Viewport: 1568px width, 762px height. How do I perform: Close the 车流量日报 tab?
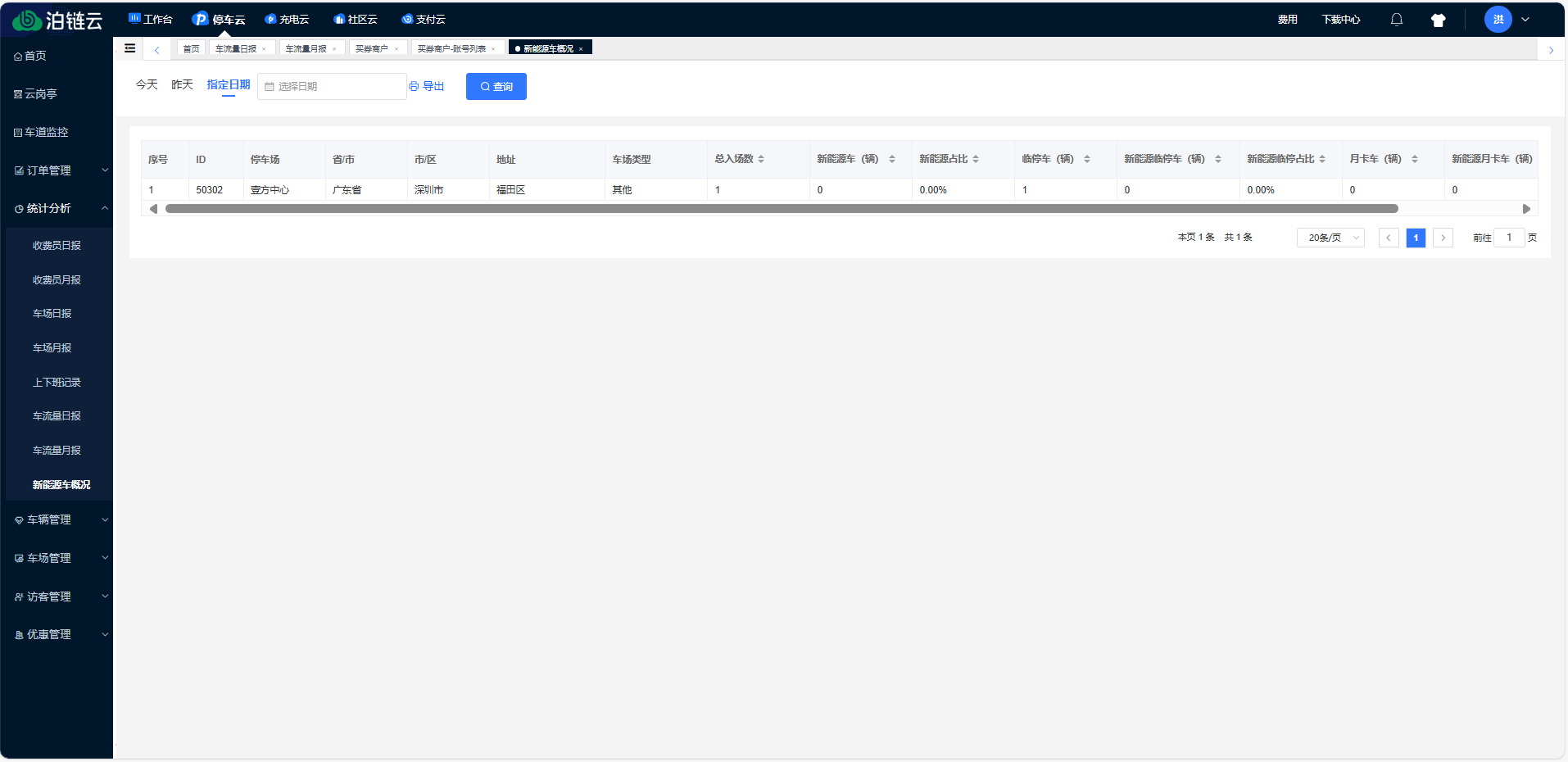264,49
